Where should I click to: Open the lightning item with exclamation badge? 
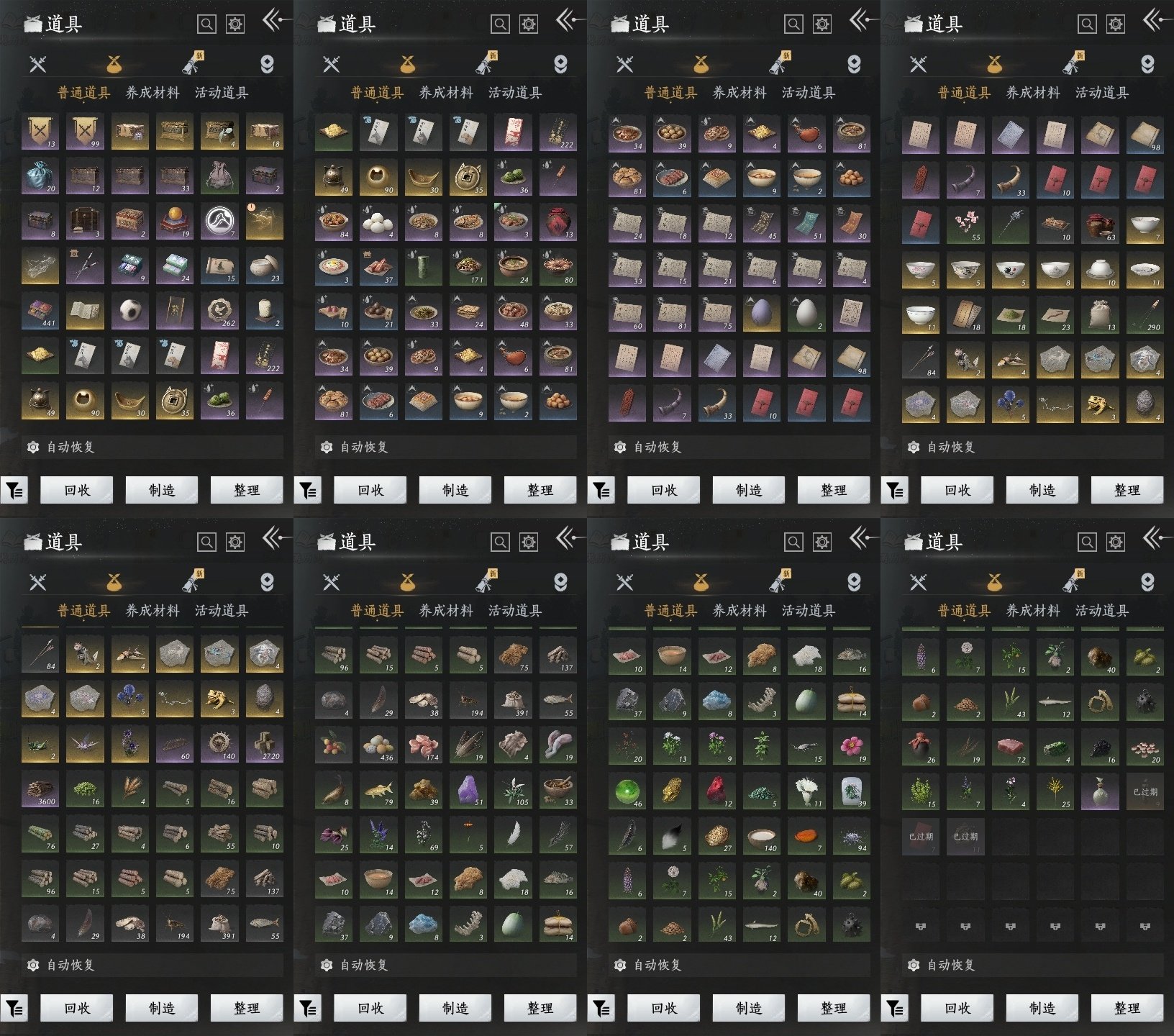pyautogui.click(x=264, y=222)
